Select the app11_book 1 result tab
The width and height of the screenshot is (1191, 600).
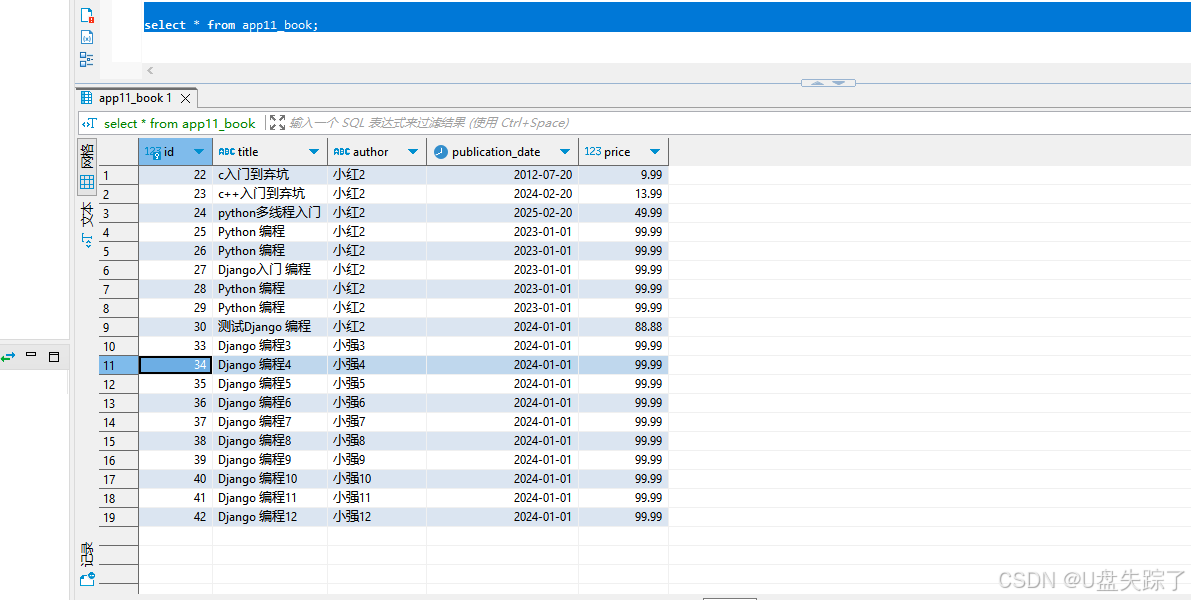[x=134, y=98]
